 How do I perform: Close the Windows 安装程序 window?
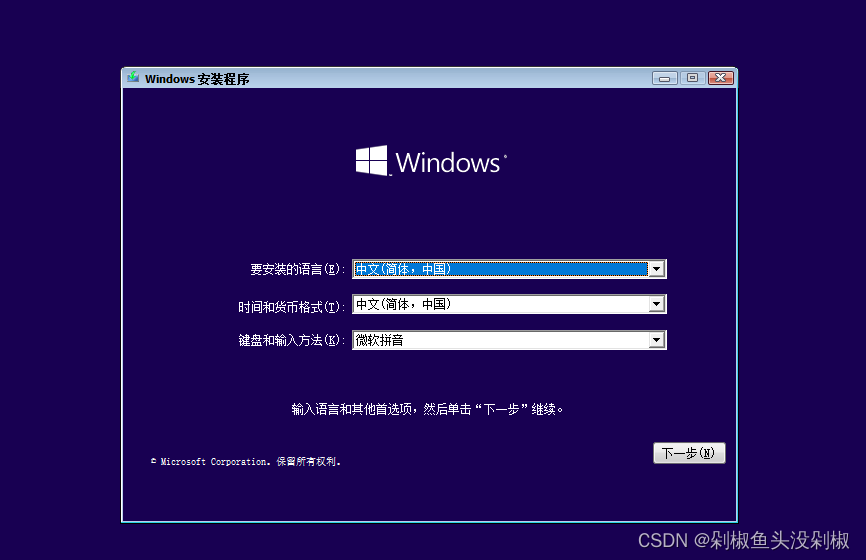(721, 78)
